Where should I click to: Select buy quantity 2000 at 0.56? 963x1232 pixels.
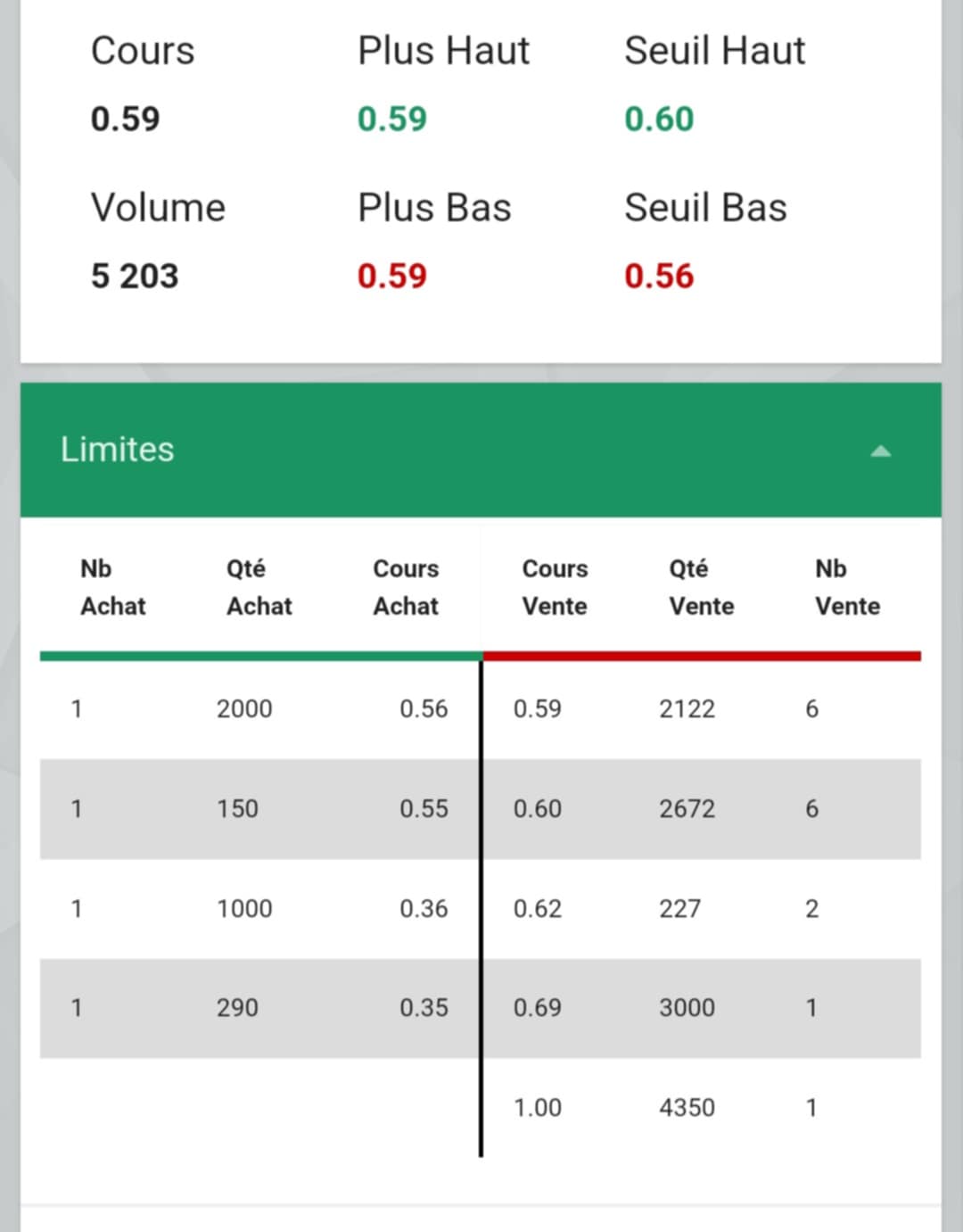pyautogui.click(x=244, y=709)
